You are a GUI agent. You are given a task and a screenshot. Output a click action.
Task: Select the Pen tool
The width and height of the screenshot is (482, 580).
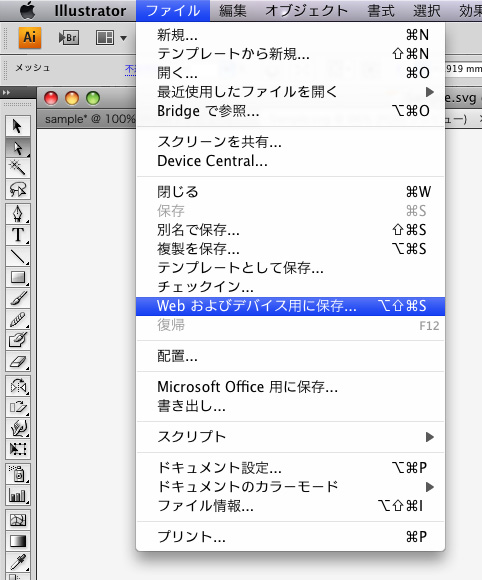pyautogui.click(x=17, y=213)
